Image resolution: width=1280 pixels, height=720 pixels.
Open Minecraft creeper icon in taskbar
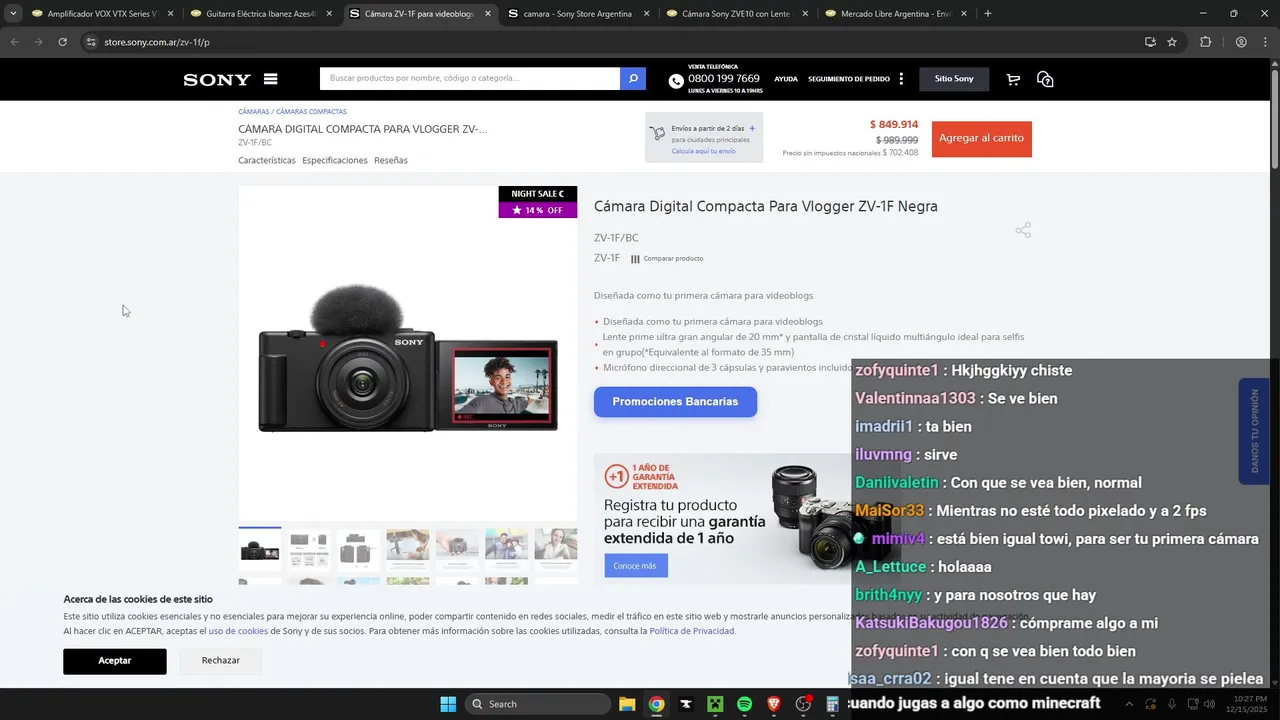tap(715, 704)
